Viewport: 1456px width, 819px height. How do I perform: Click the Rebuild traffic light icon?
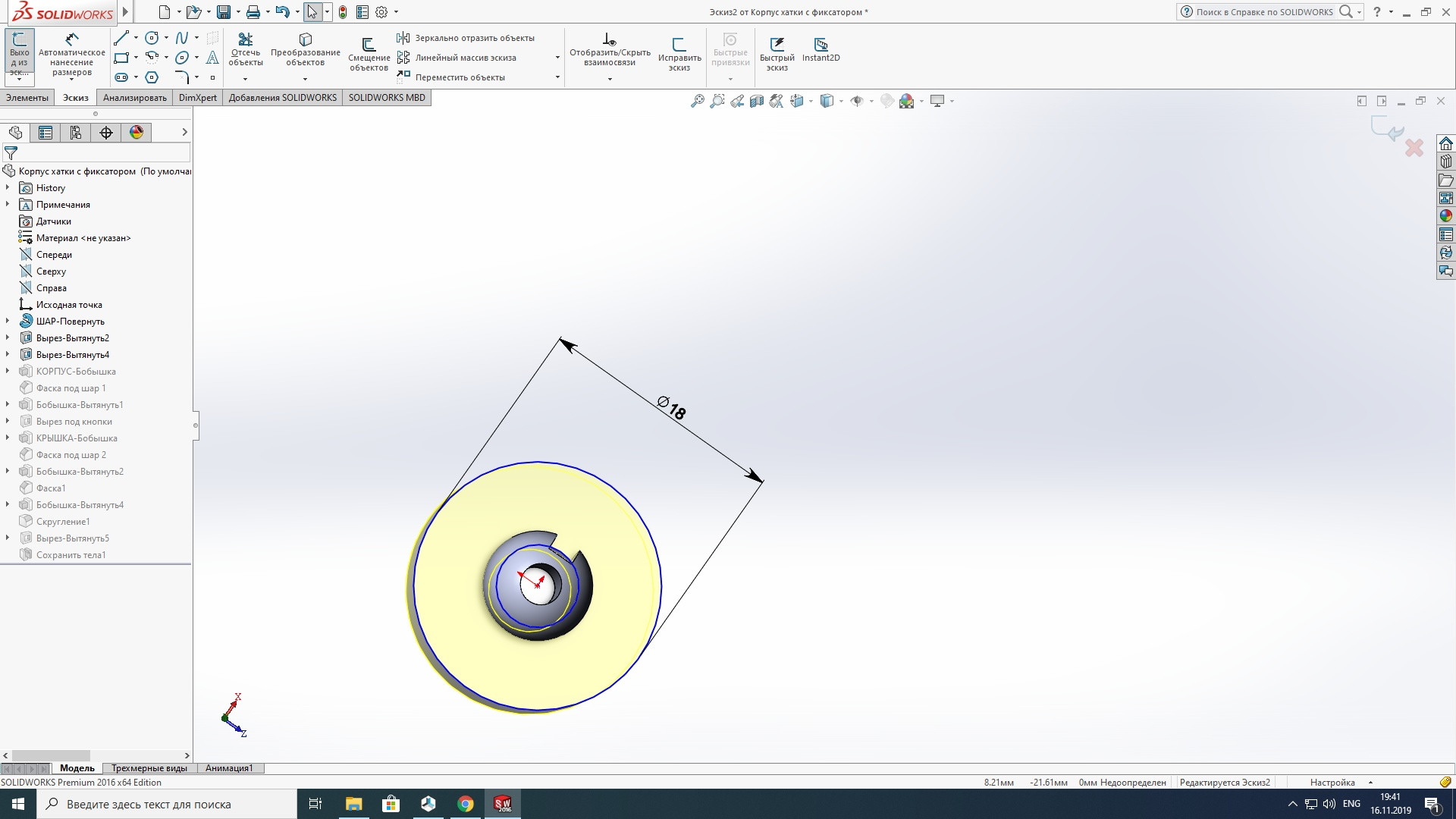343,12
